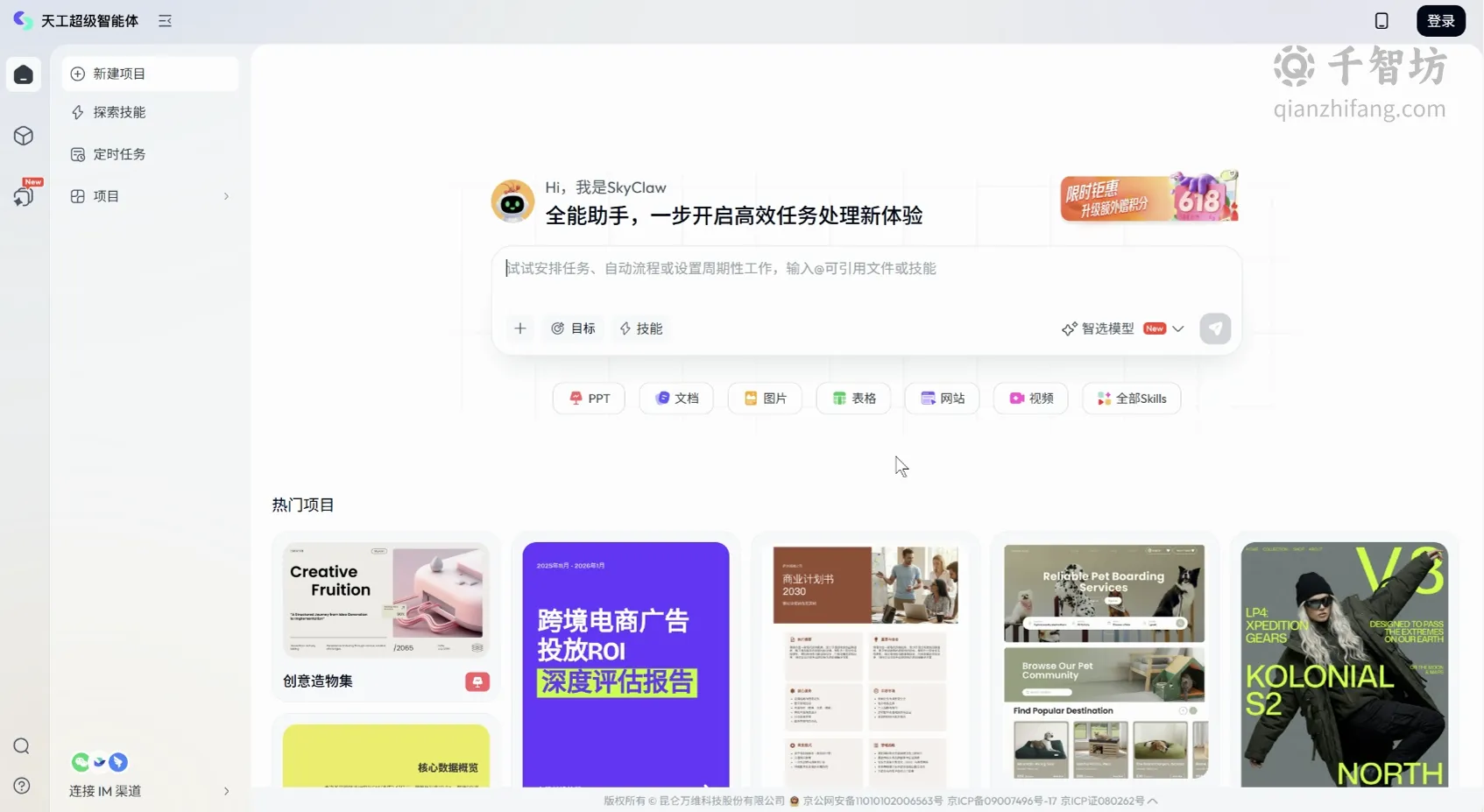
Task: Open the 商业计划书 2030 project card
Action: coord(866,664)
